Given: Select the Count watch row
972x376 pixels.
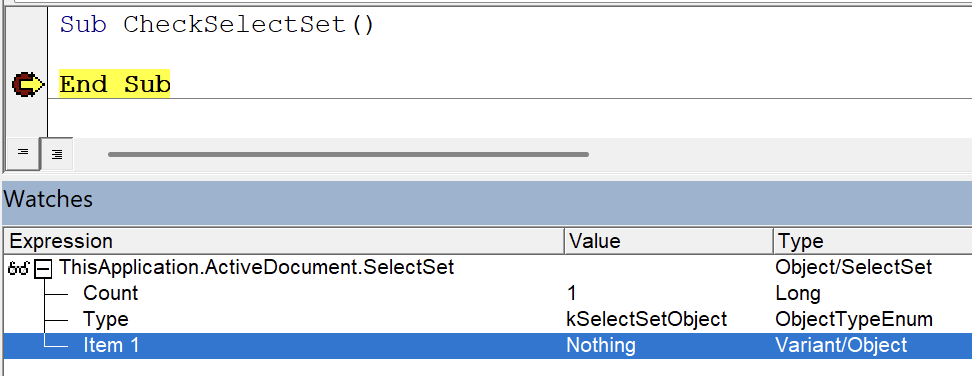Looking at the screenshot, I should click(487, 293).
